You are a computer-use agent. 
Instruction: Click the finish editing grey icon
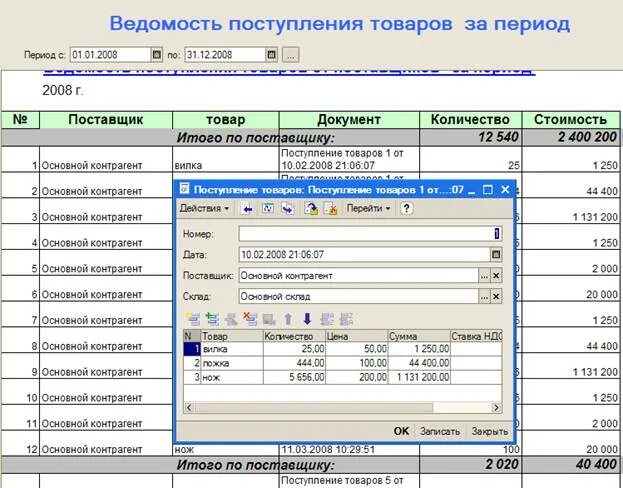coord(269,319)
